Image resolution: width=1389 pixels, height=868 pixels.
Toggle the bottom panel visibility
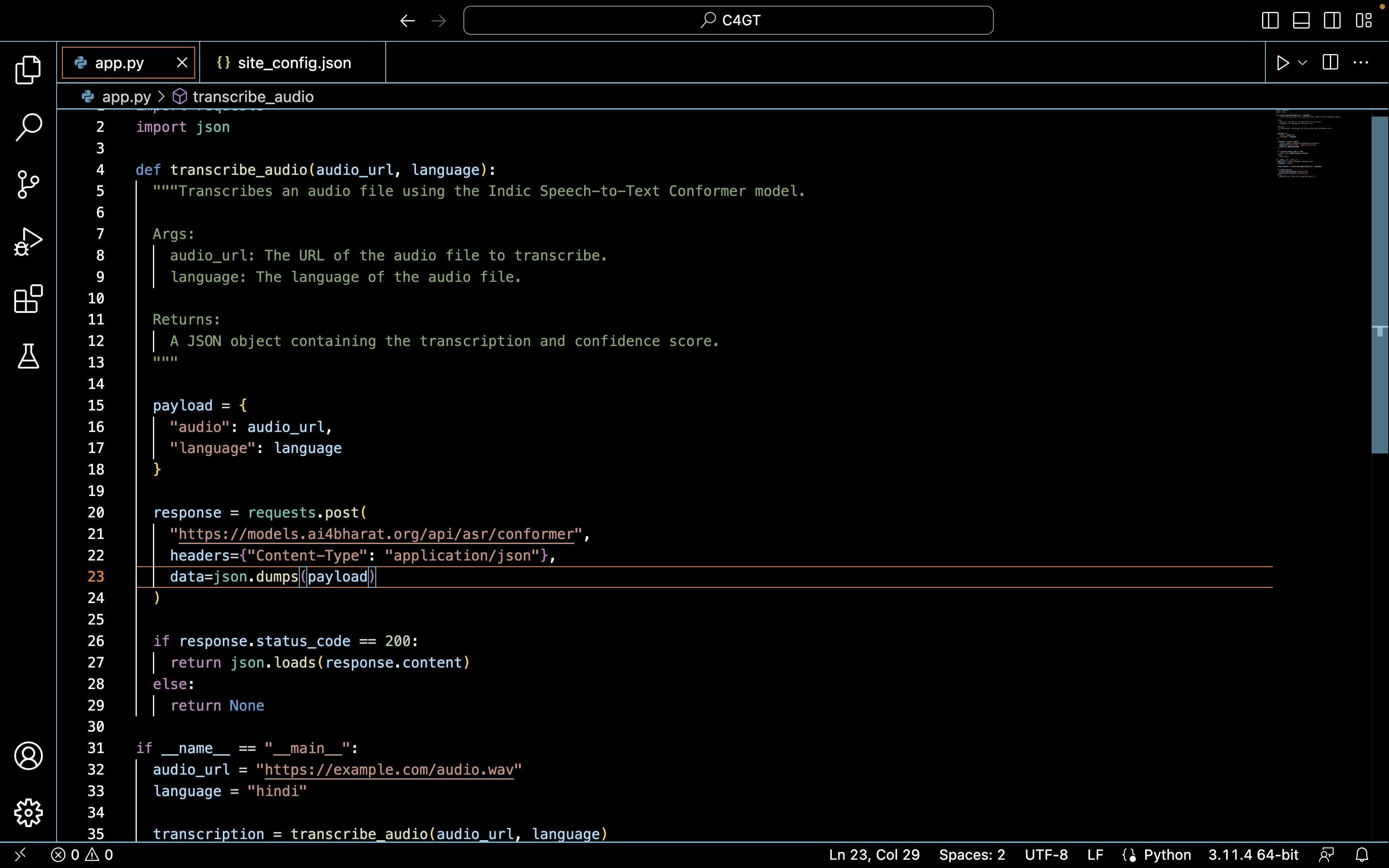point(1301,20)
